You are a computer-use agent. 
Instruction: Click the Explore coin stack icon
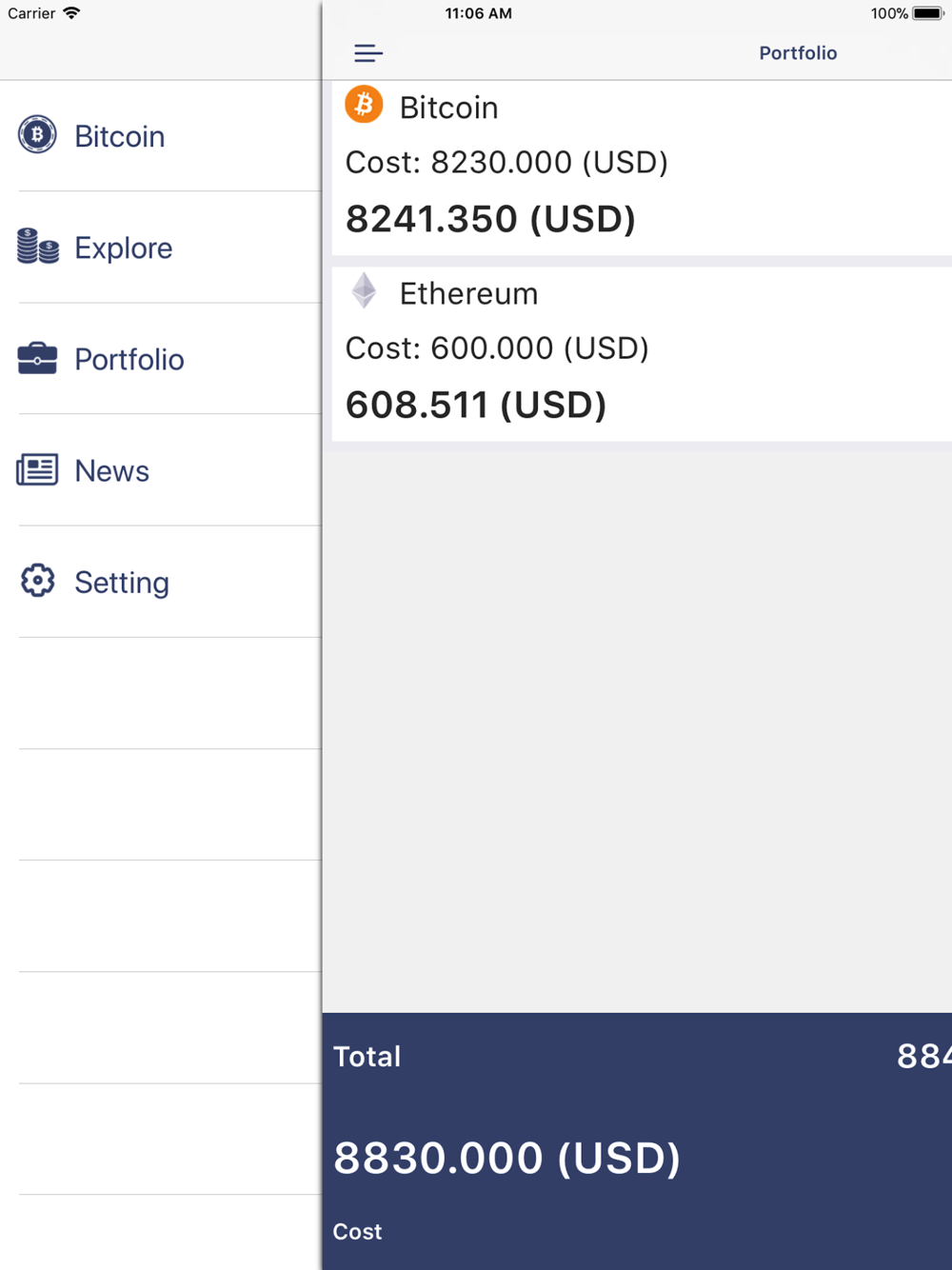(x=38, y=247)
